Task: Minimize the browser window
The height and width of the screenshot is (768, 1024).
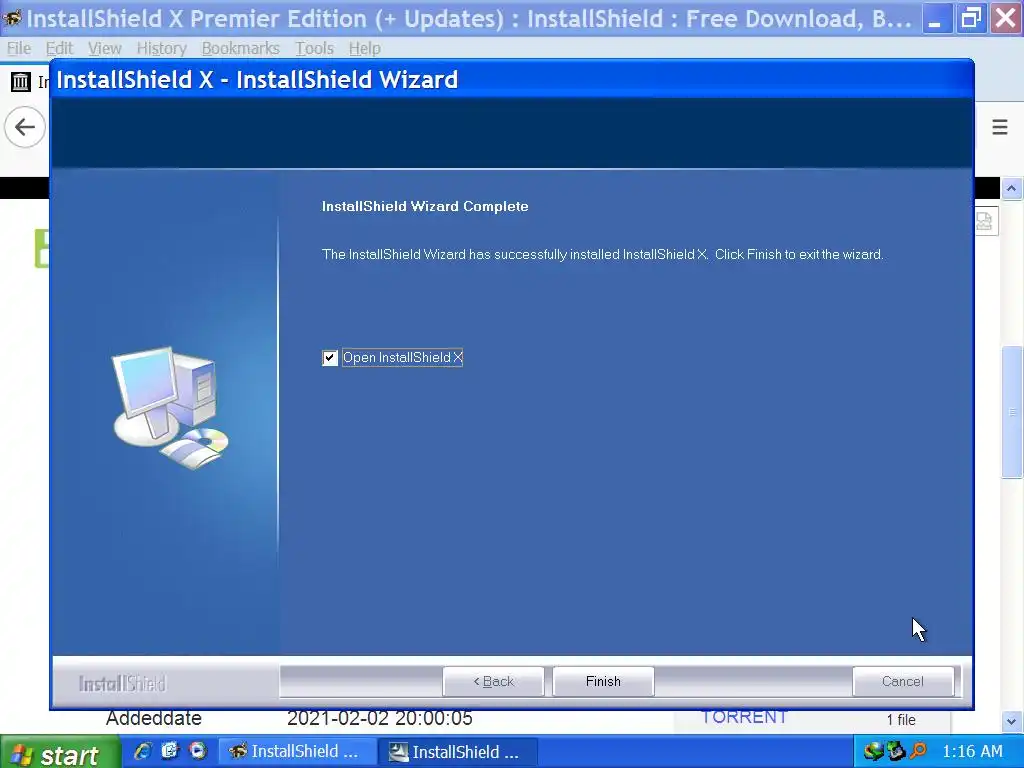Action: point(937,18)
